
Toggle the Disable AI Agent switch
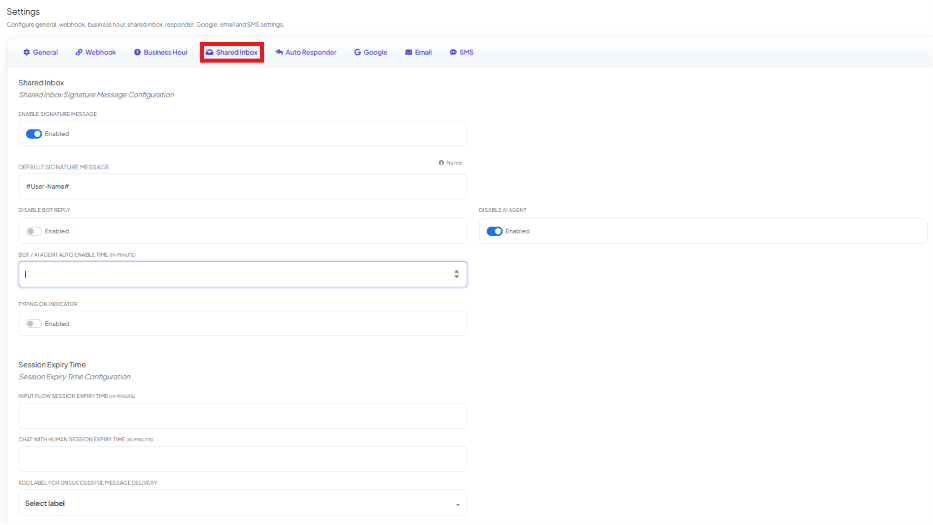pos(494,231)
